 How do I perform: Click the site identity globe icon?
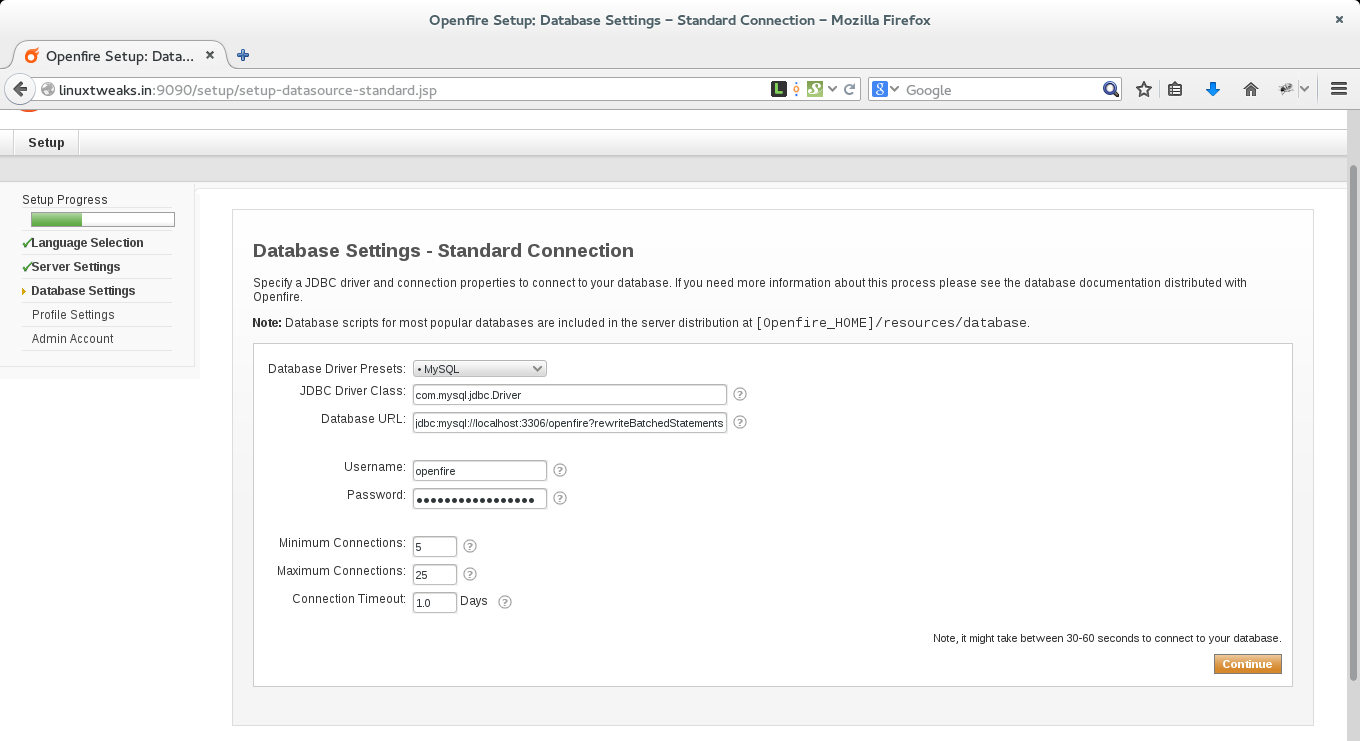47,90
